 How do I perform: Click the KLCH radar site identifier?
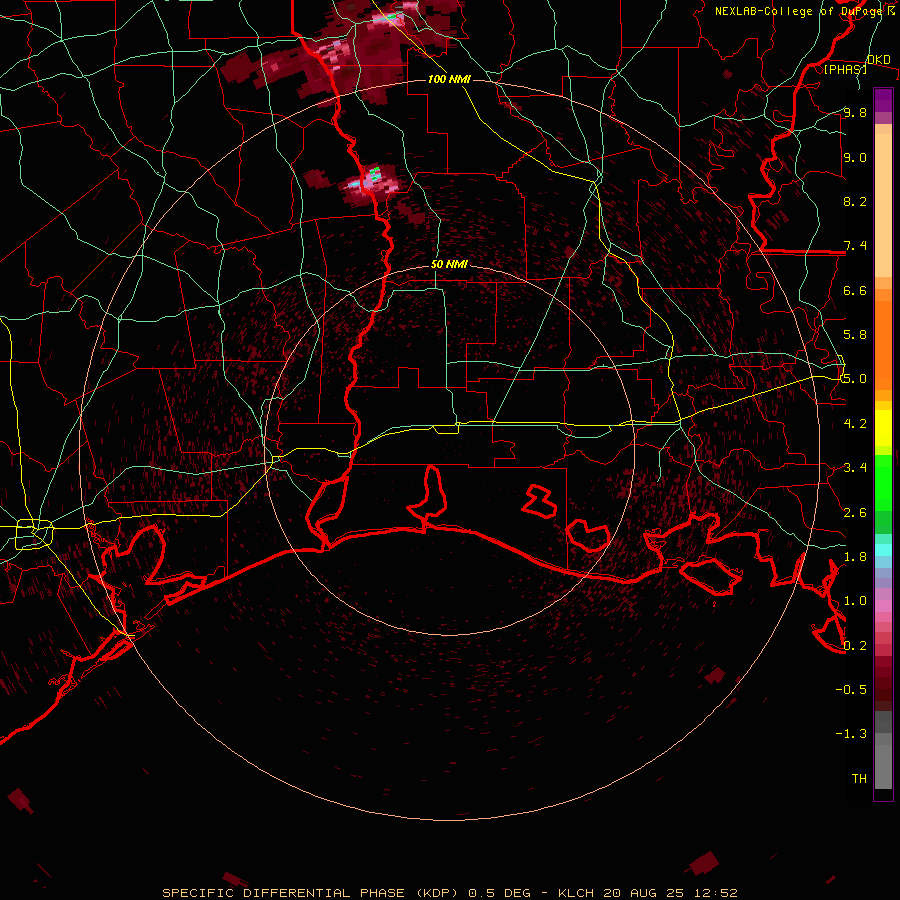(576, 893)
